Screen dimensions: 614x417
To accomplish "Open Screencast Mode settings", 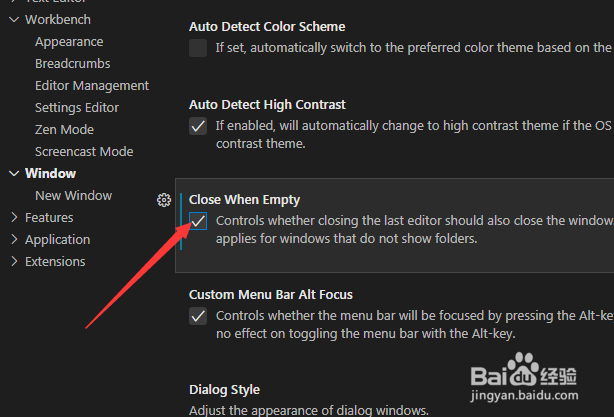I will point(84,152).
